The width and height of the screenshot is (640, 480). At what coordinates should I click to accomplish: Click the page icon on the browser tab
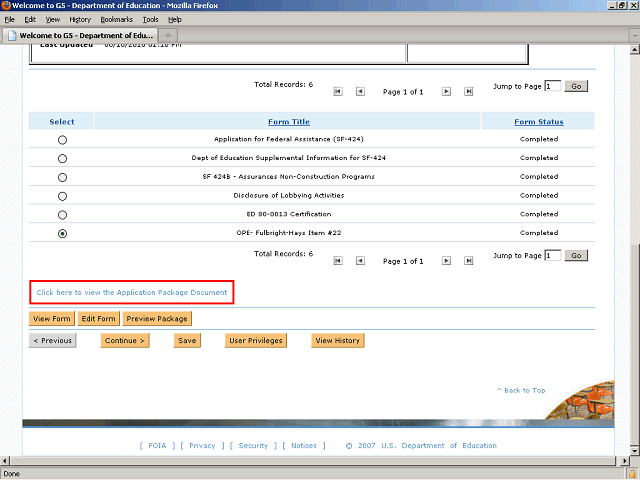(x=12, y=36)
